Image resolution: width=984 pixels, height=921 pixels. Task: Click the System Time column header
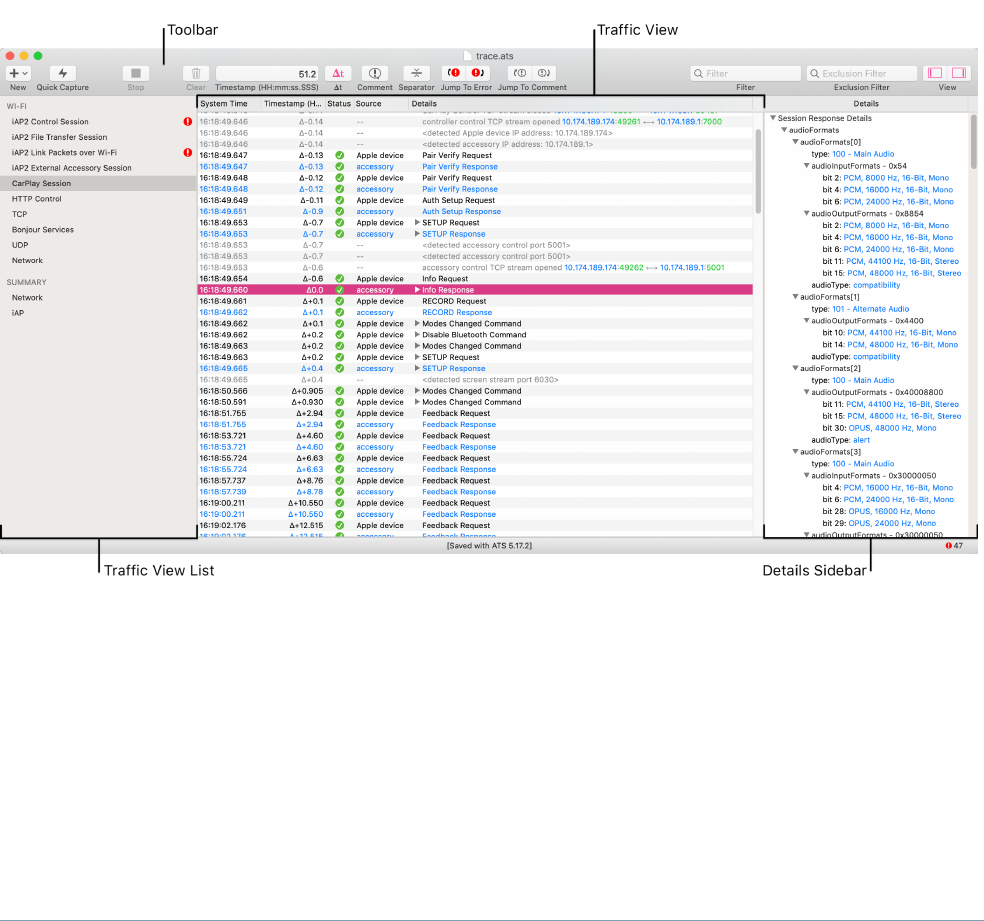pos(224,103)
